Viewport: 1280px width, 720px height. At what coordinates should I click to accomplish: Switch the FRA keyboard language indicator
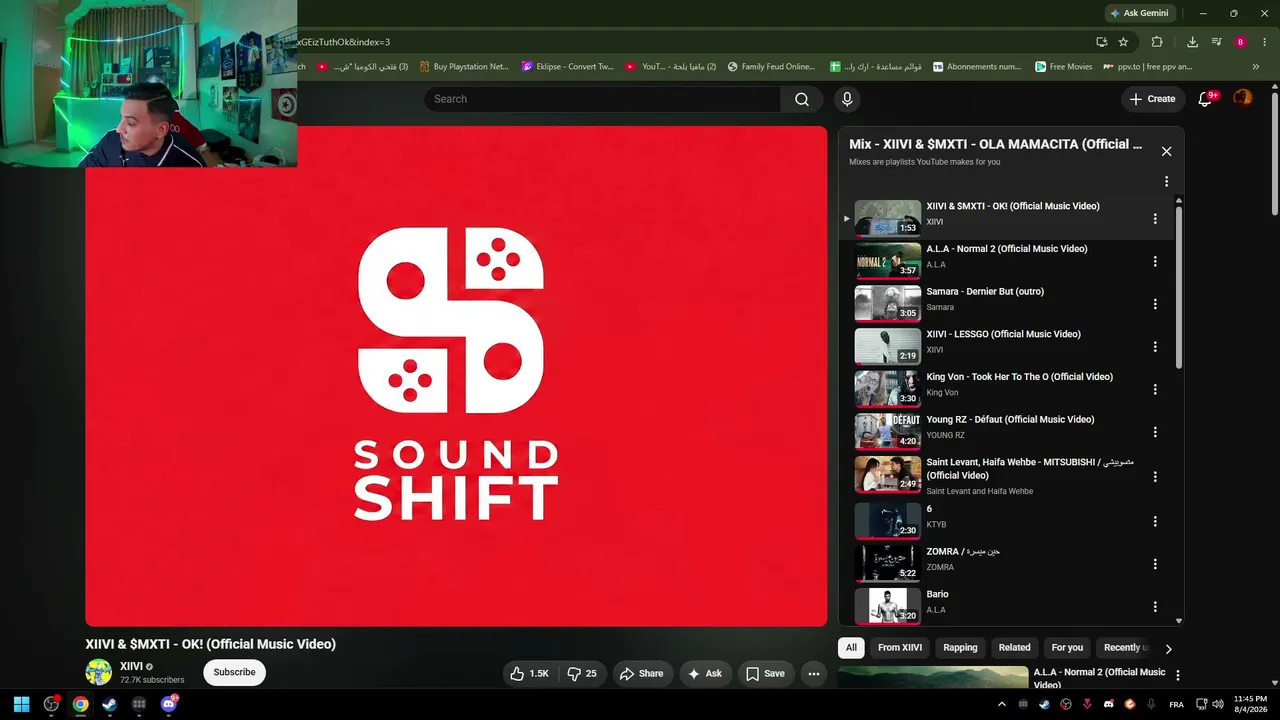click(1175, 704)
